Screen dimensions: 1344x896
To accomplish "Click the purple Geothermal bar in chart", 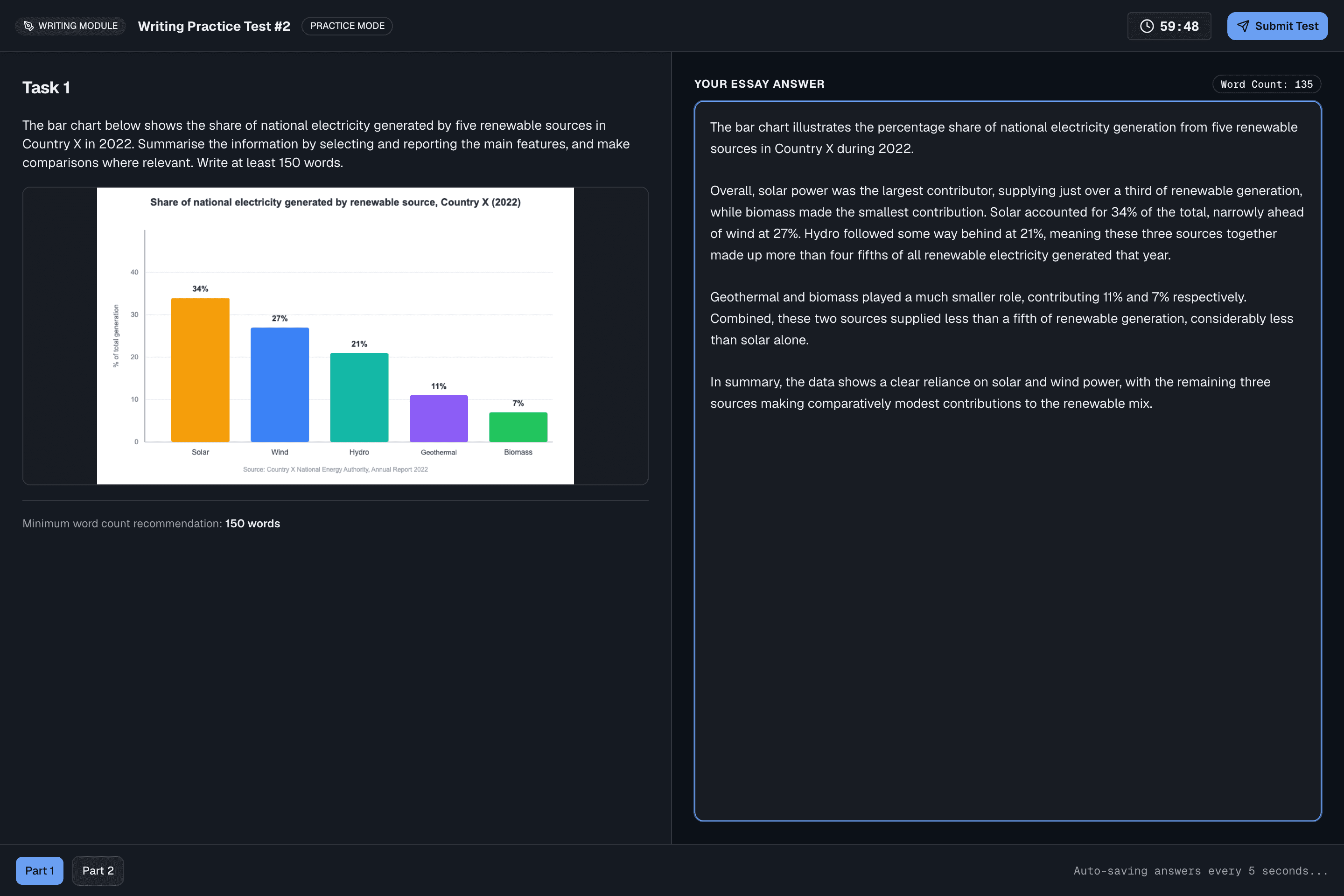I will point(438,418).
